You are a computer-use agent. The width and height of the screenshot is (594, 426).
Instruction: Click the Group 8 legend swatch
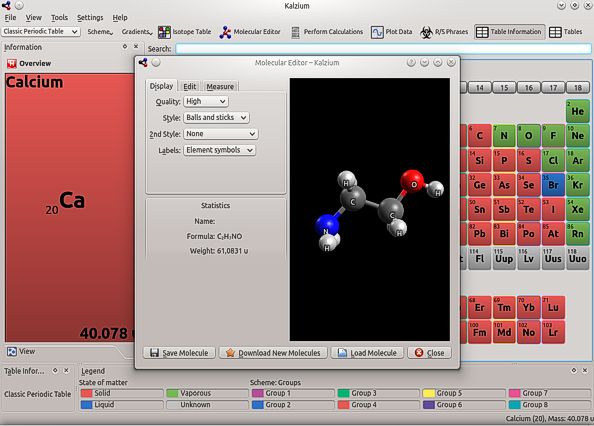coord(514,405)
